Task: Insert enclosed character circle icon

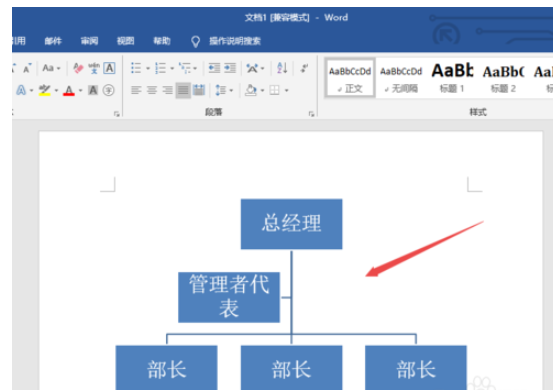Action: (x=109, y=91)
